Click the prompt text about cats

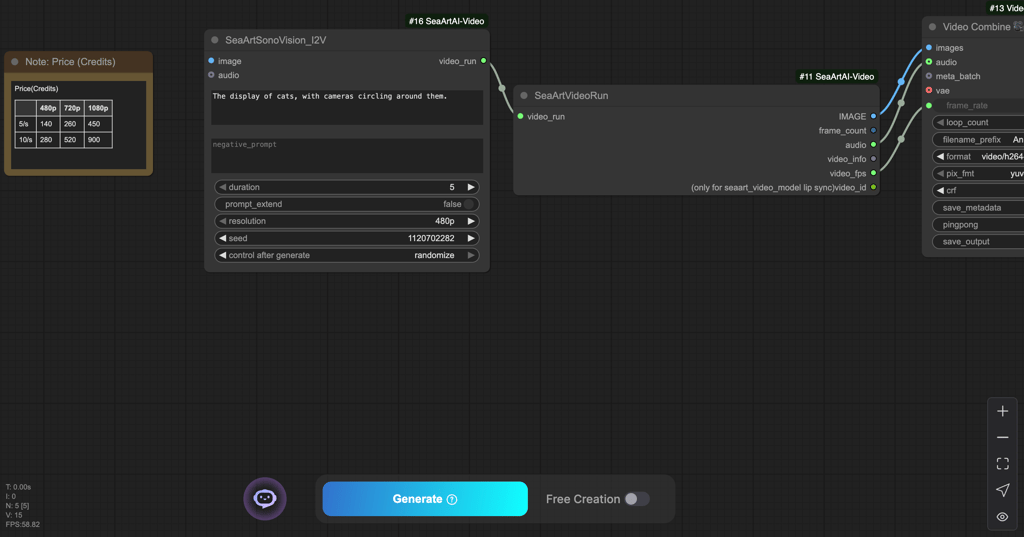[x=330, y=96]
